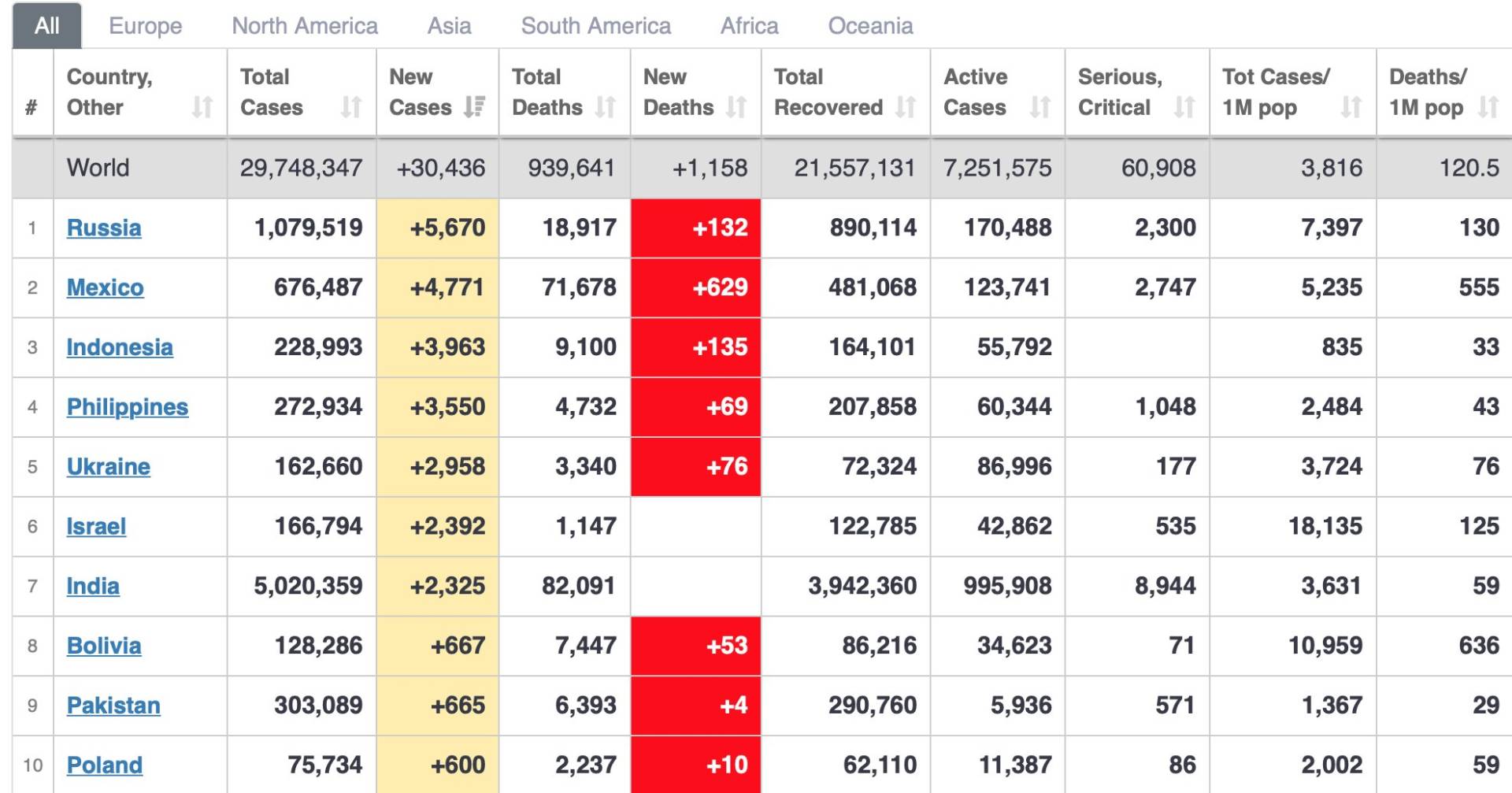Click Active Cases sort arrows
Image resolution: width=1512 pixels, height=793 pixels.
pyautogui.click(x=1040, y=107)
